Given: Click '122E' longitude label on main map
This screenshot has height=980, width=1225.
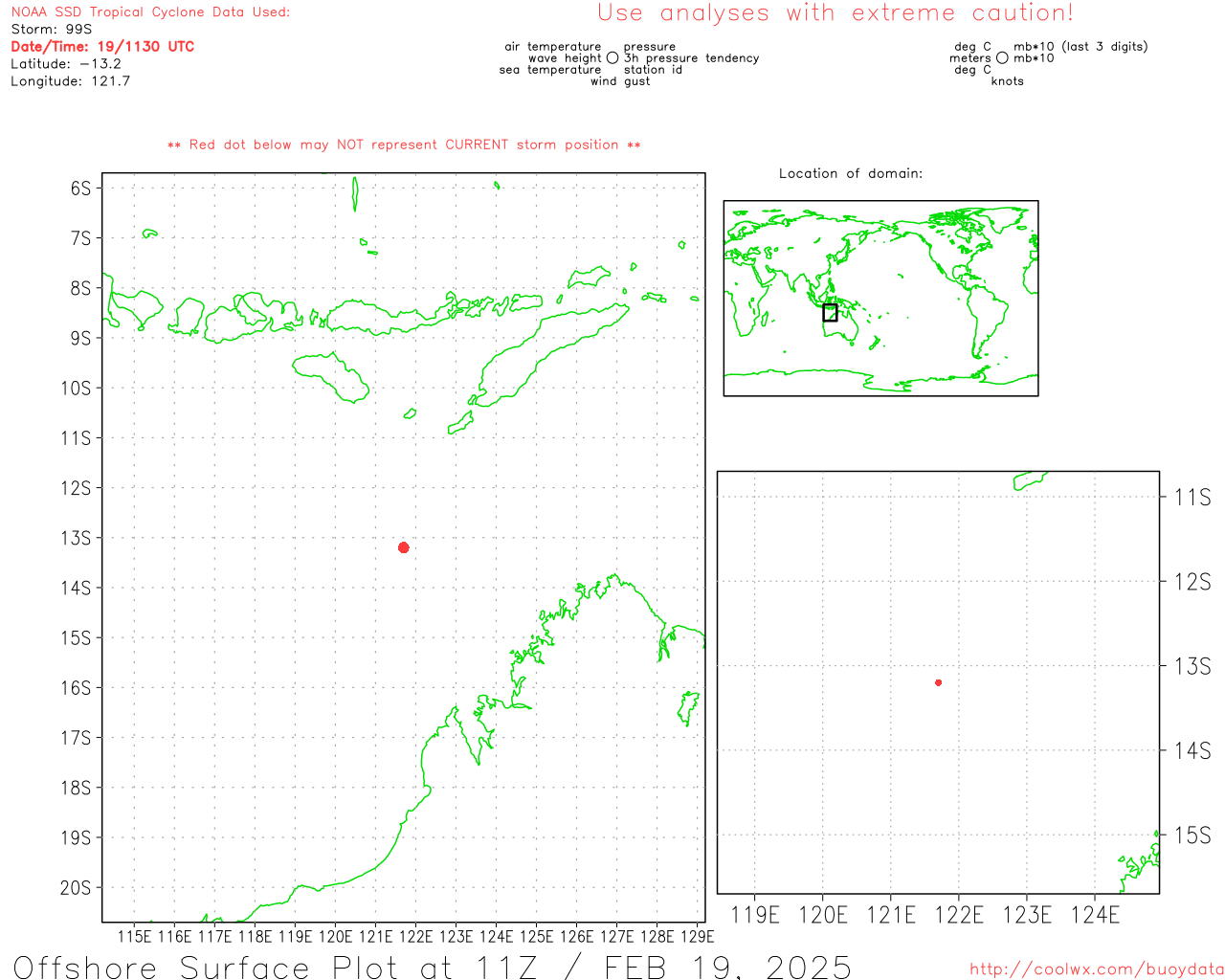Looking at the screenshot, I should coord(415,936).
